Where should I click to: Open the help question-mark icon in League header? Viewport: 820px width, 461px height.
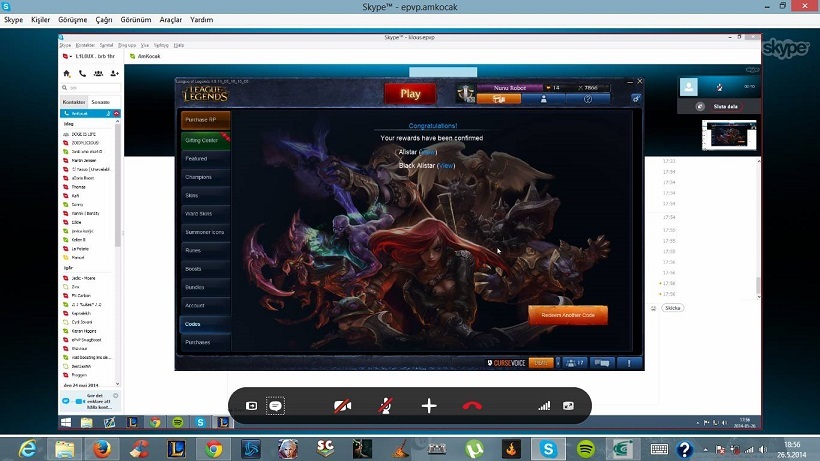(588, 99)
